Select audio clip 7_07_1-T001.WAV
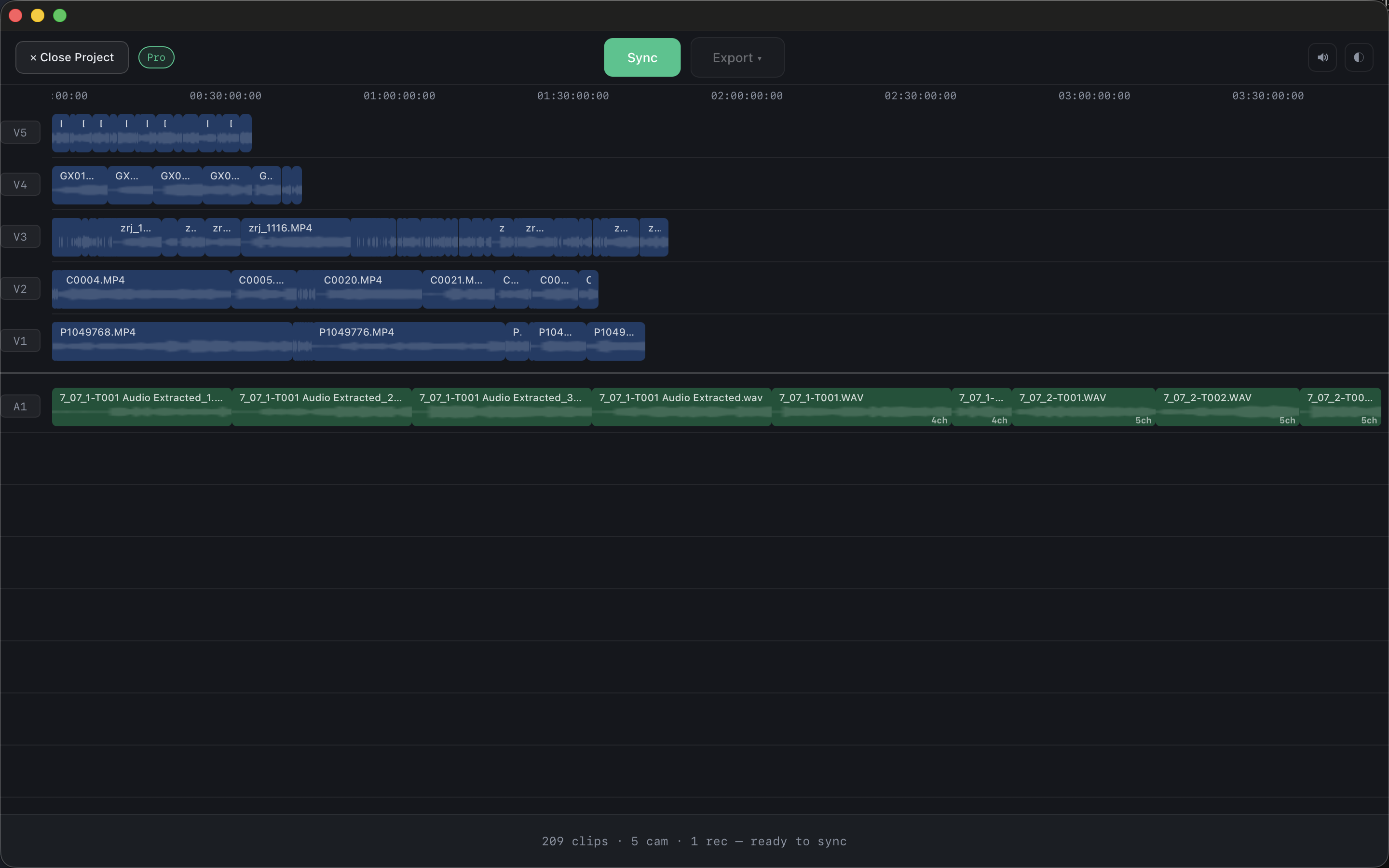The image size is (1389, 868). click(861, 407)
